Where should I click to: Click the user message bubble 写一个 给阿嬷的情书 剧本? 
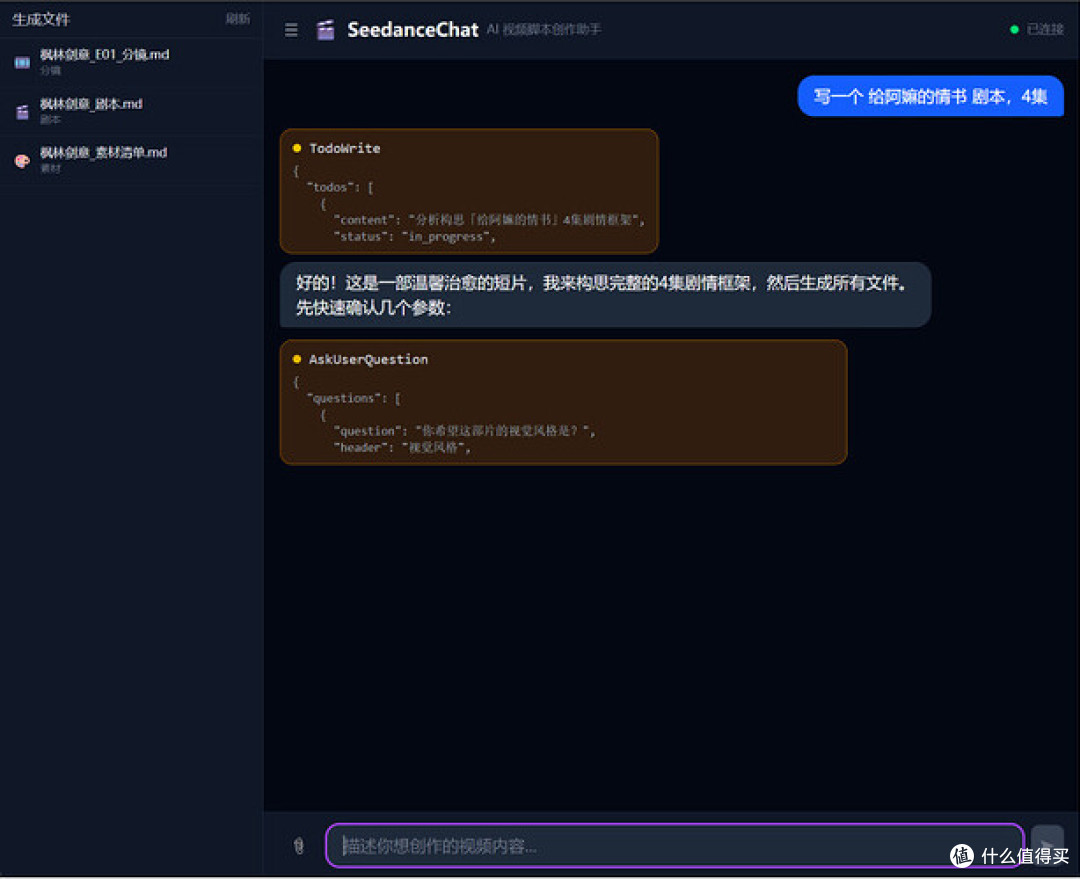[931, 96]
